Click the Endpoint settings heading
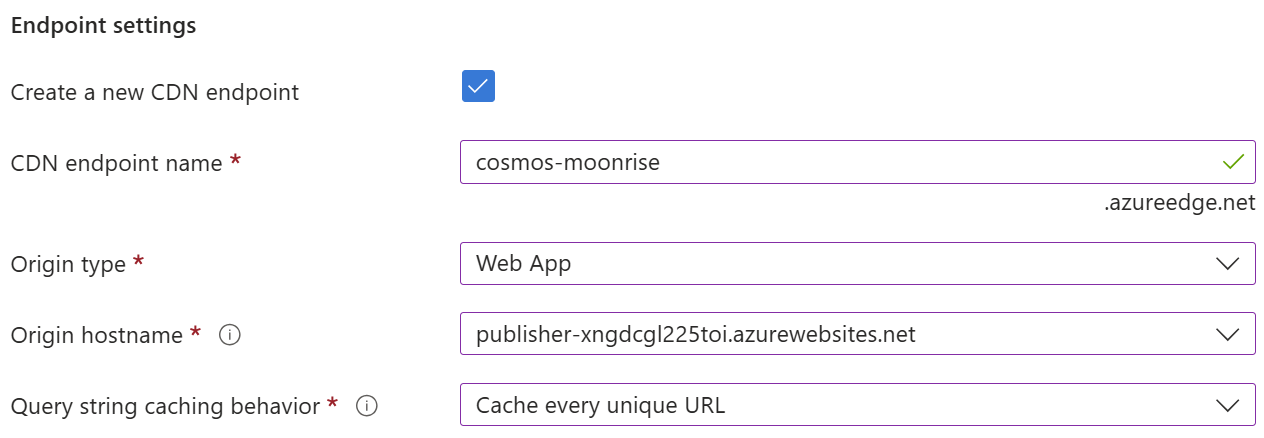Screen dimensions: 1264x438 coord(103,26)
